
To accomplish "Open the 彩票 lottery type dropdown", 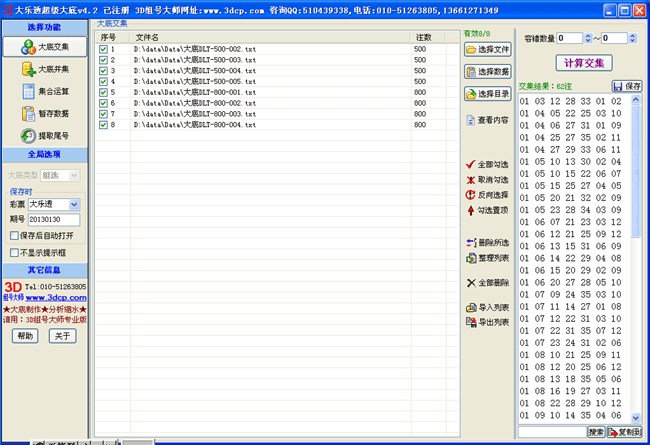I will tap(74, 204).
